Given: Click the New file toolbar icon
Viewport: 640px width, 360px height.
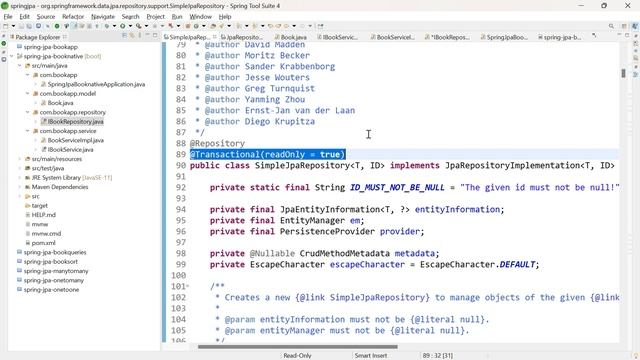Looking at the screenshot, I should coord(5,26).
